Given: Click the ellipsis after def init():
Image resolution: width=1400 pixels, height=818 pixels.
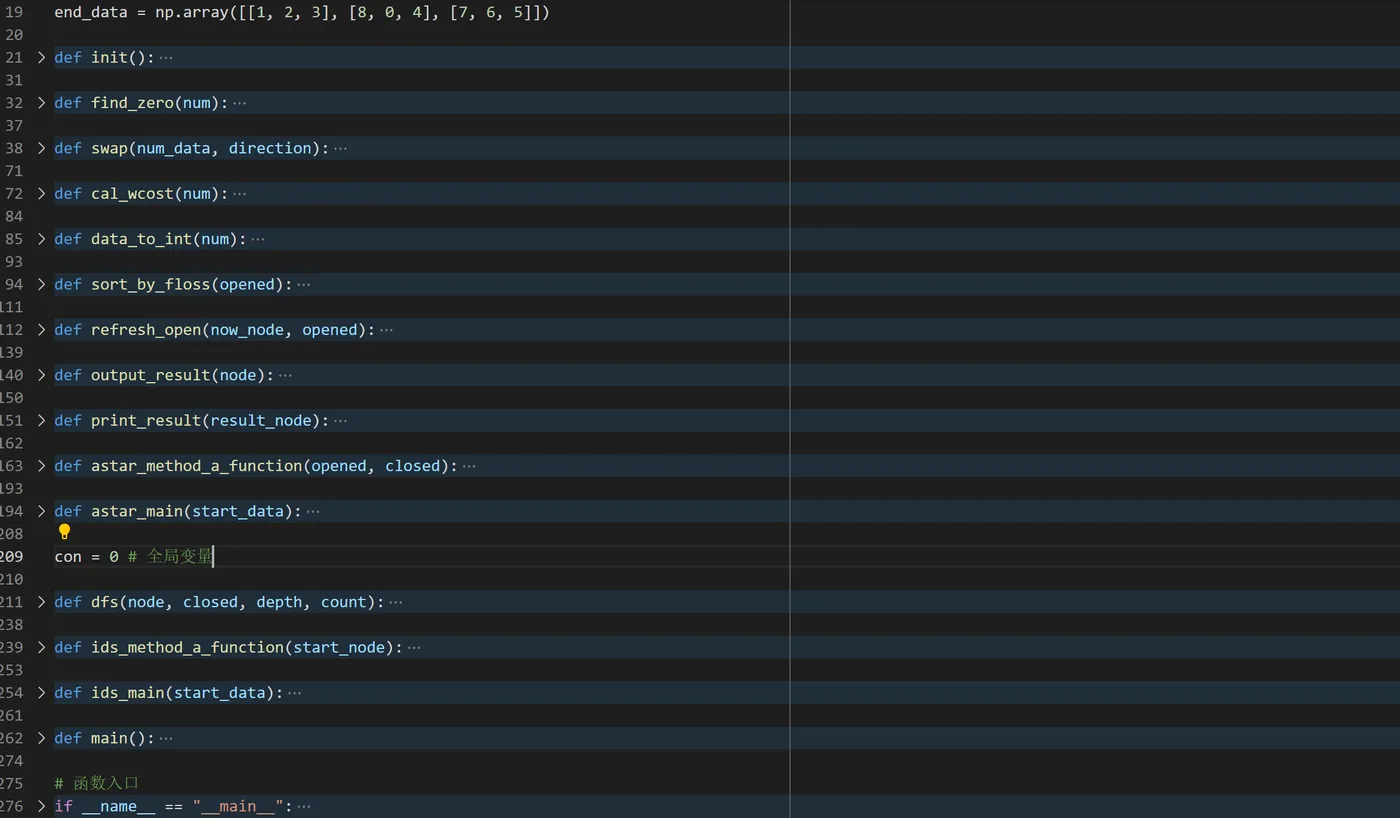Looking at the screenshot, I should coord(165,57).
